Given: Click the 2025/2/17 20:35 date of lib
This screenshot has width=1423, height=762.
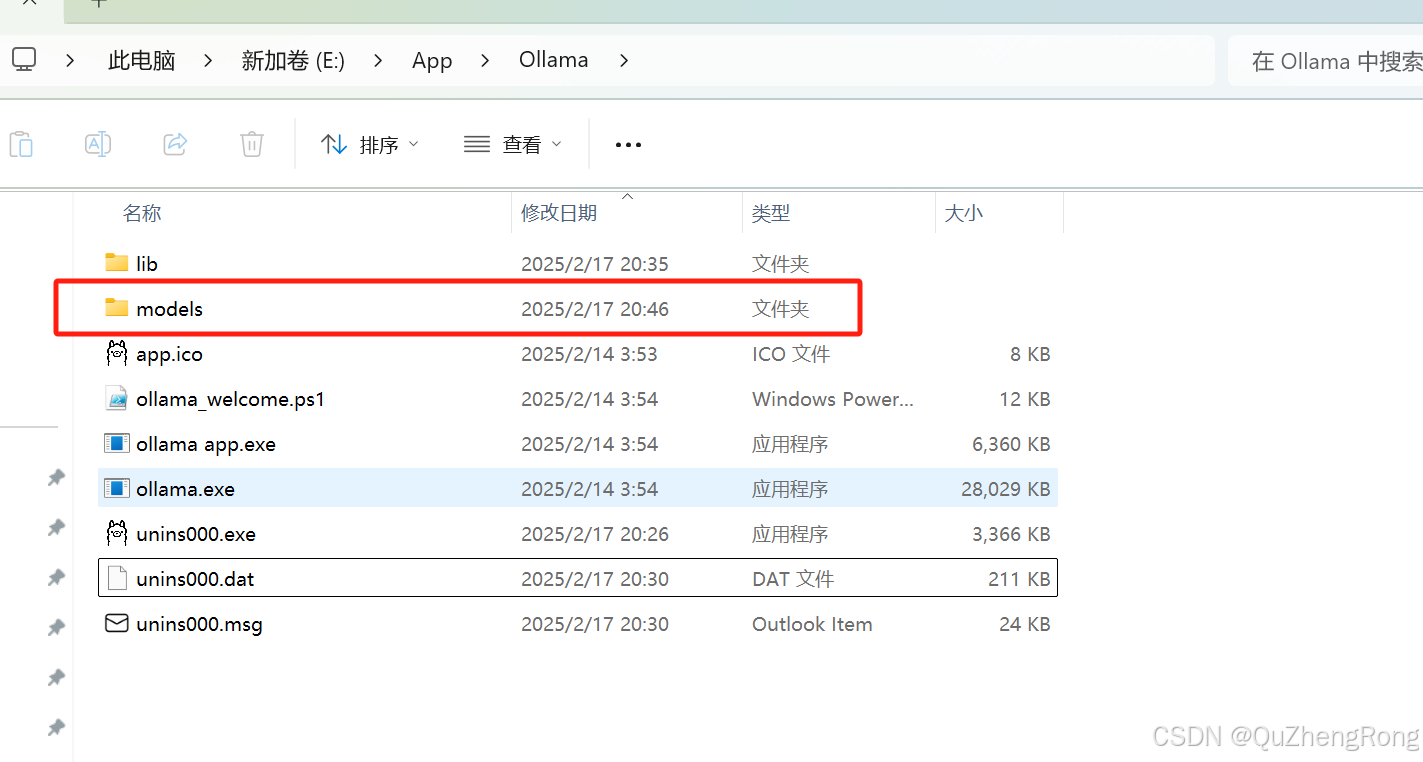Looking at the screenshot, I should click(595, 264).
